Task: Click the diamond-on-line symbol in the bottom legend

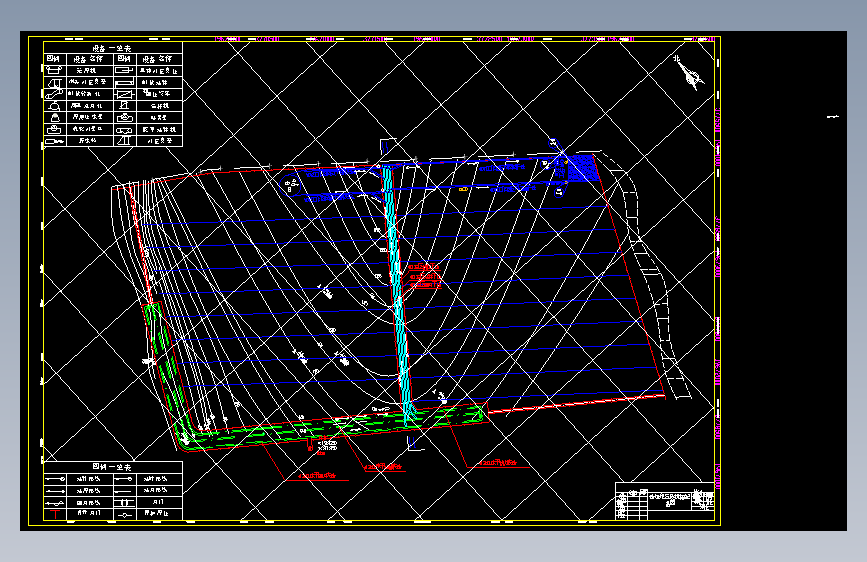Action: coord(125,514)
